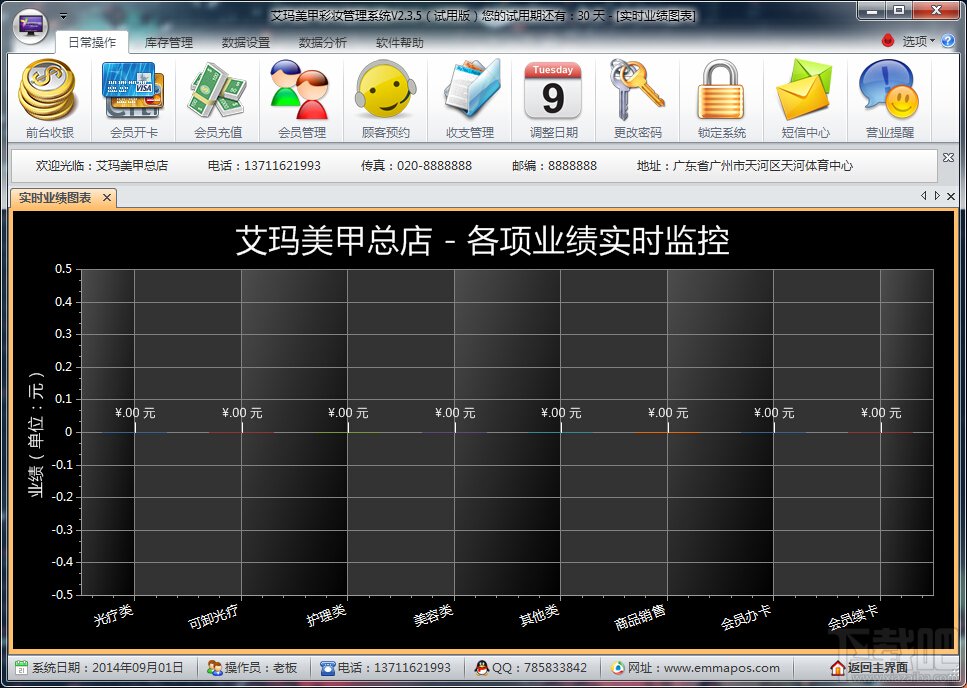Screen dimensions: 967x688
Task: Click the telephone status bar icon
Action: (x=327, y=668)
